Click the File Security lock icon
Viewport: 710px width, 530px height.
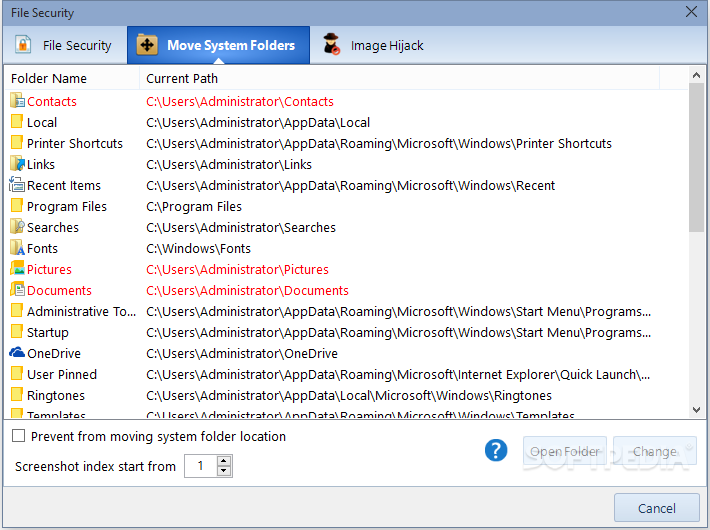click(x=23, y=45)
